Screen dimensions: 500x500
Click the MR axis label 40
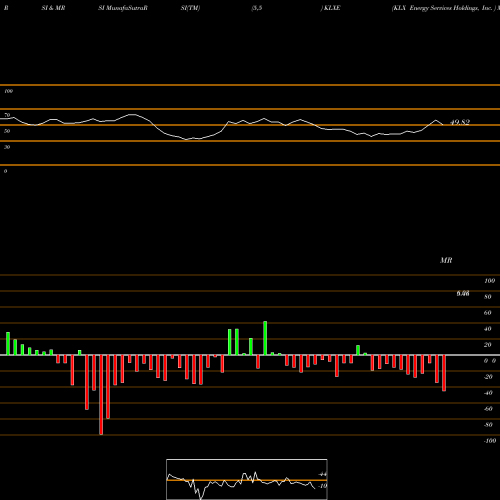tap(488, 329)
